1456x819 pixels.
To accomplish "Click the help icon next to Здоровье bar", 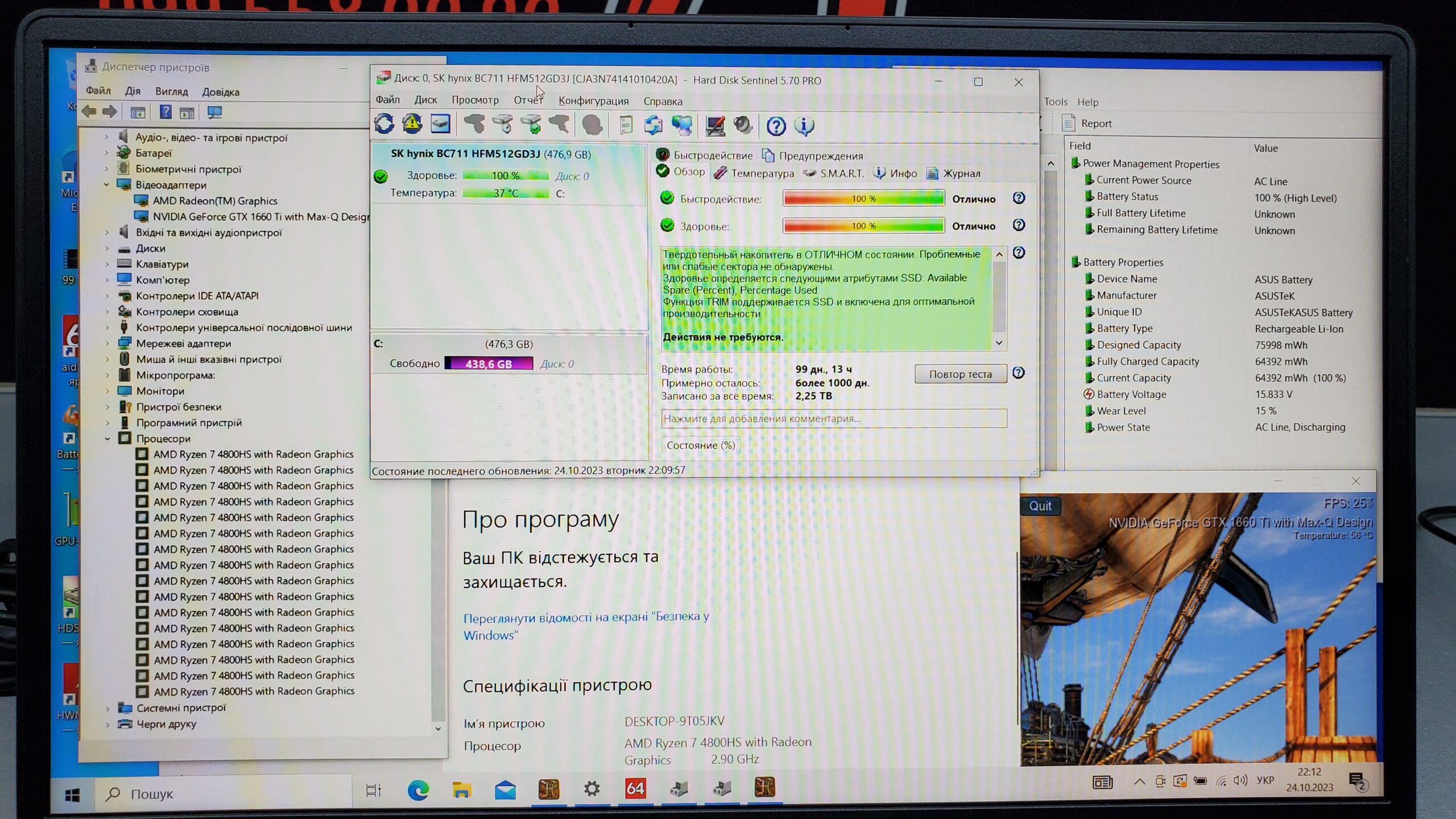I will click(x=1019, y=225).
